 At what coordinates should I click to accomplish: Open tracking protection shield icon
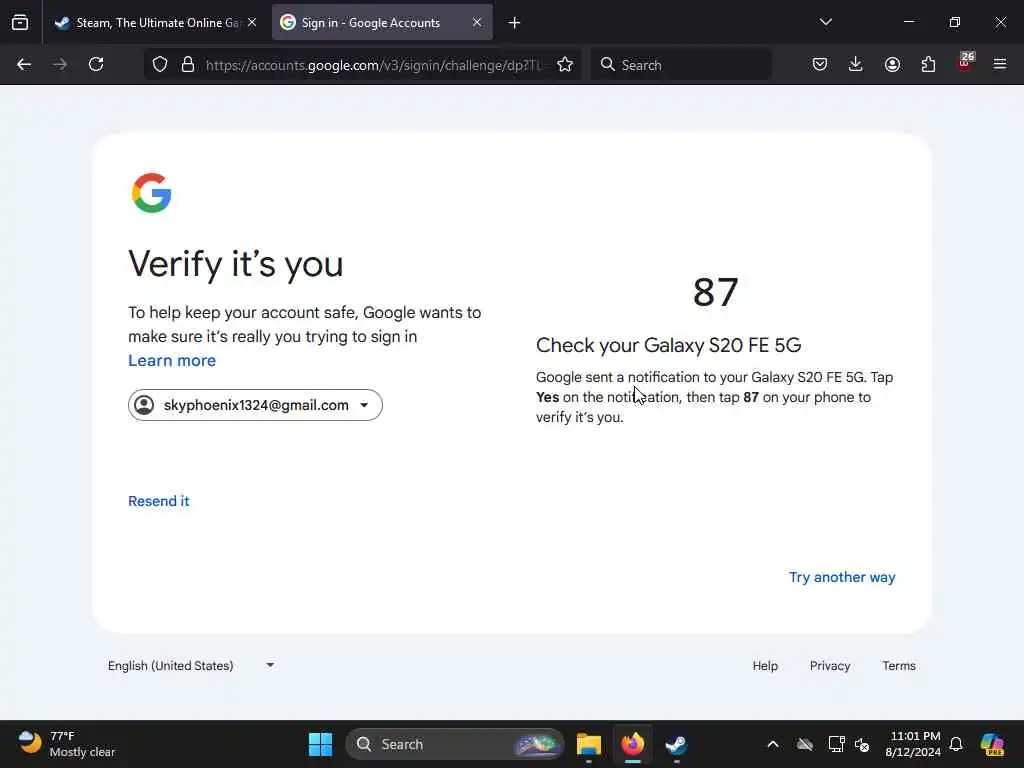click(160, 65)
